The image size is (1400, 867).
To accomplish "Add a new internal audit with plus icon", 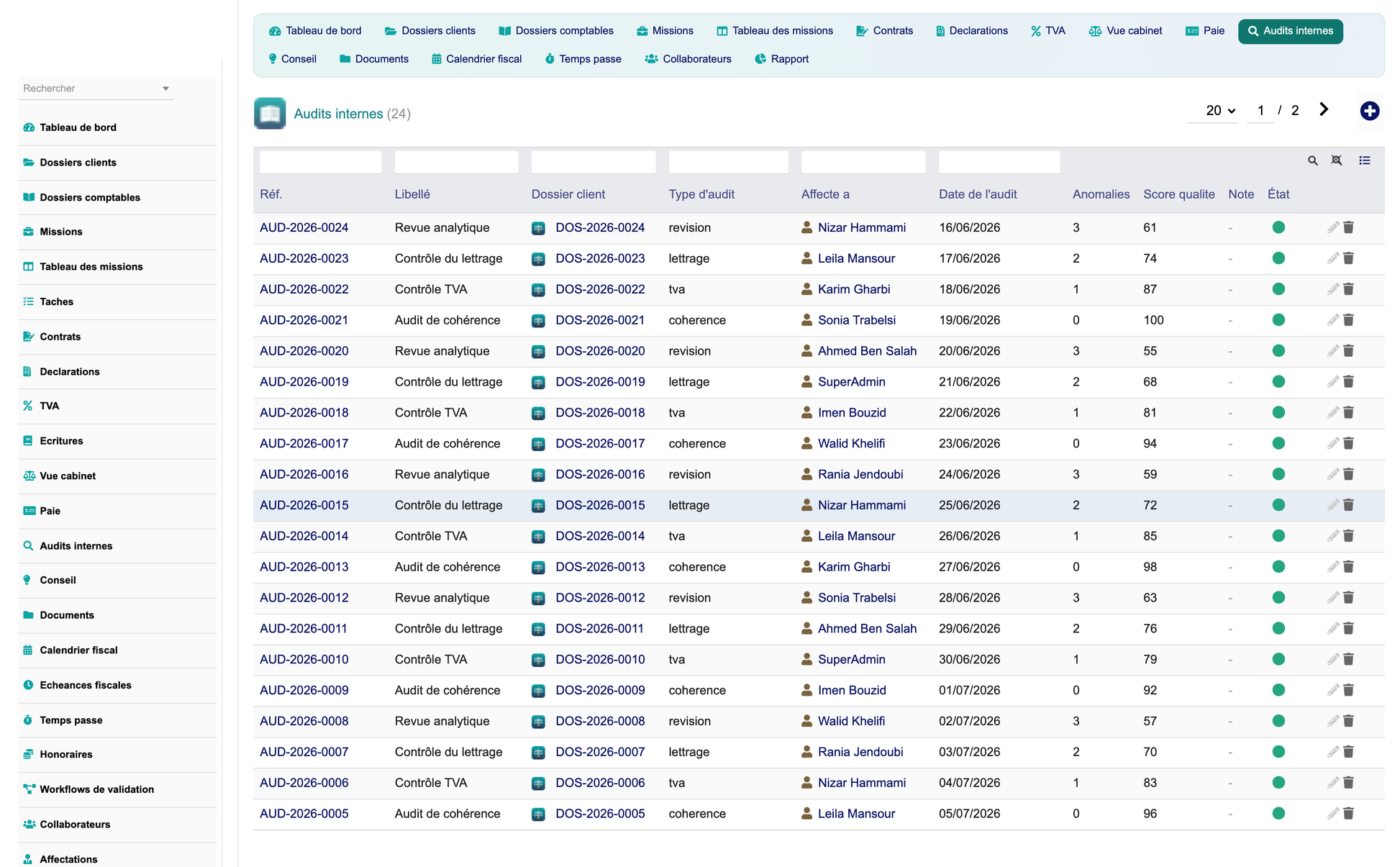I will click(x=1369, y=111).
